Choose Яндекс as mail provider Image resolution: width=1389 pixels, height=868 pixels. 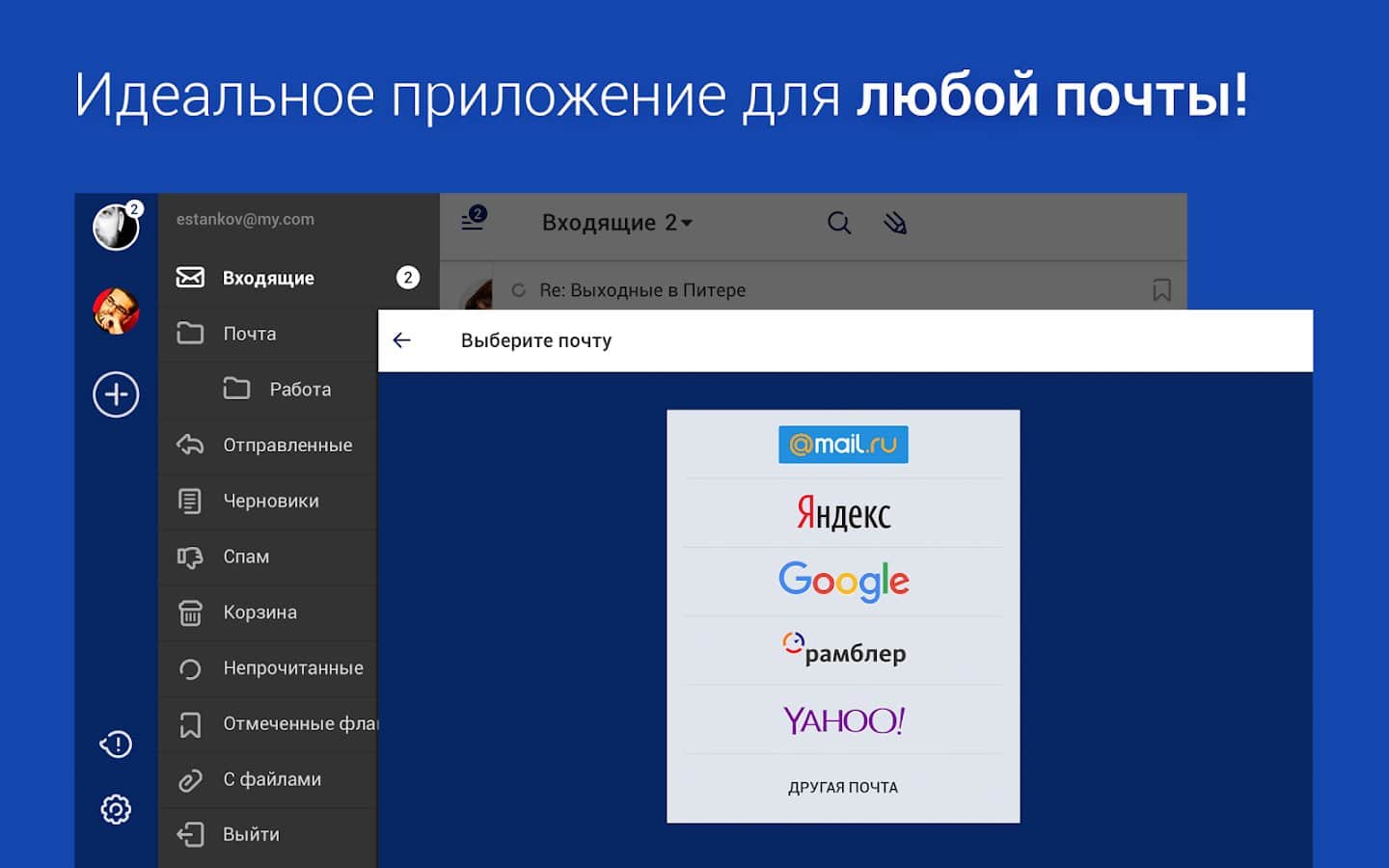coord(843,513)
